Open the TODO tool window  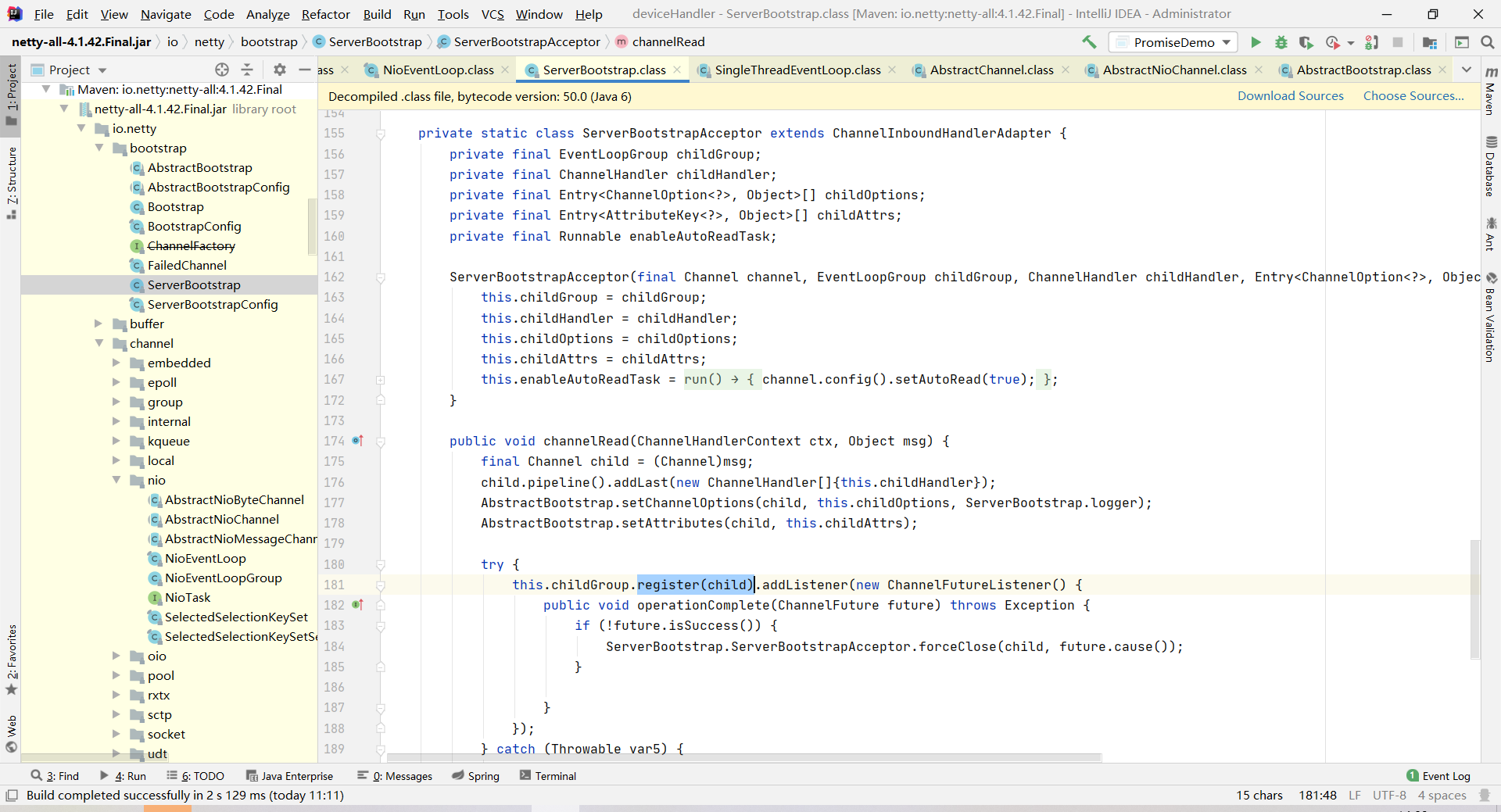click(x=195, y=776)
